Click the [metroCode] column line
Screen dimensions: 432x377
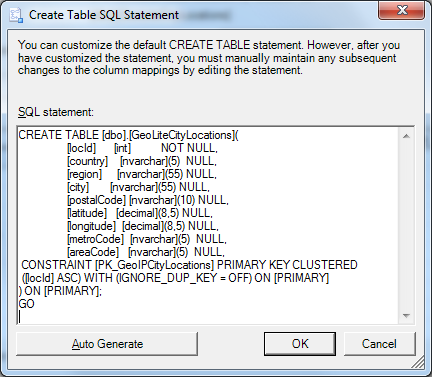[147, 239]
